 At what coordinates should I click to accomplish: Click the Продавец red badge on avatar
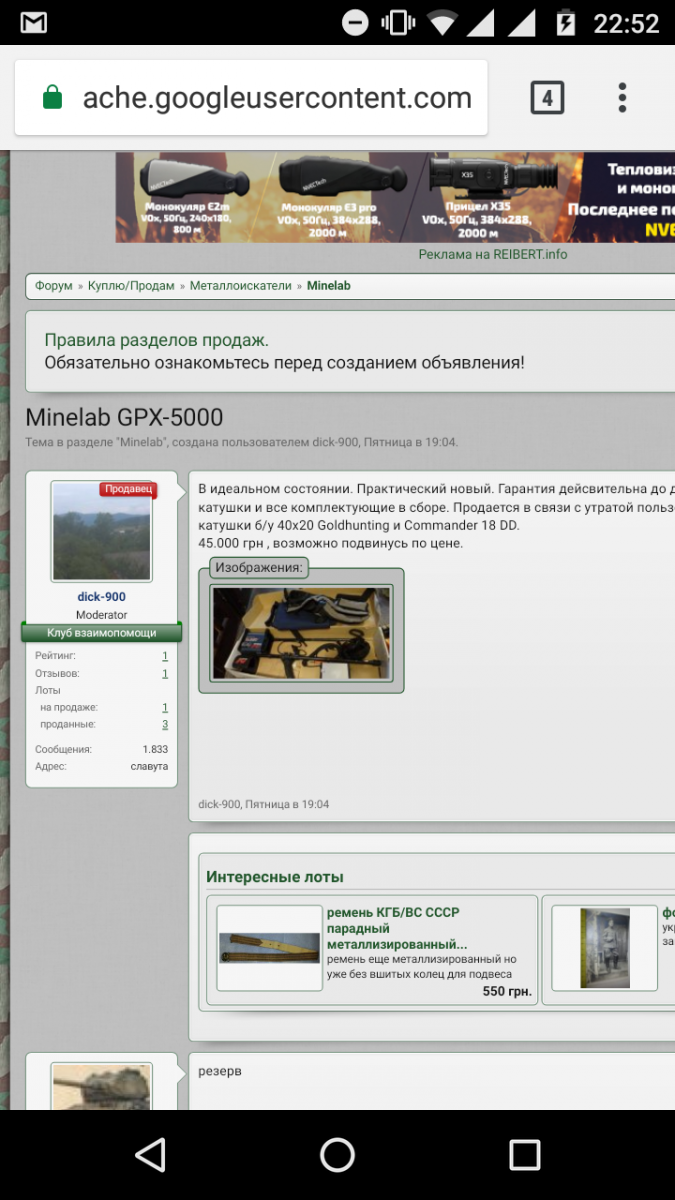tap(128, 489)
